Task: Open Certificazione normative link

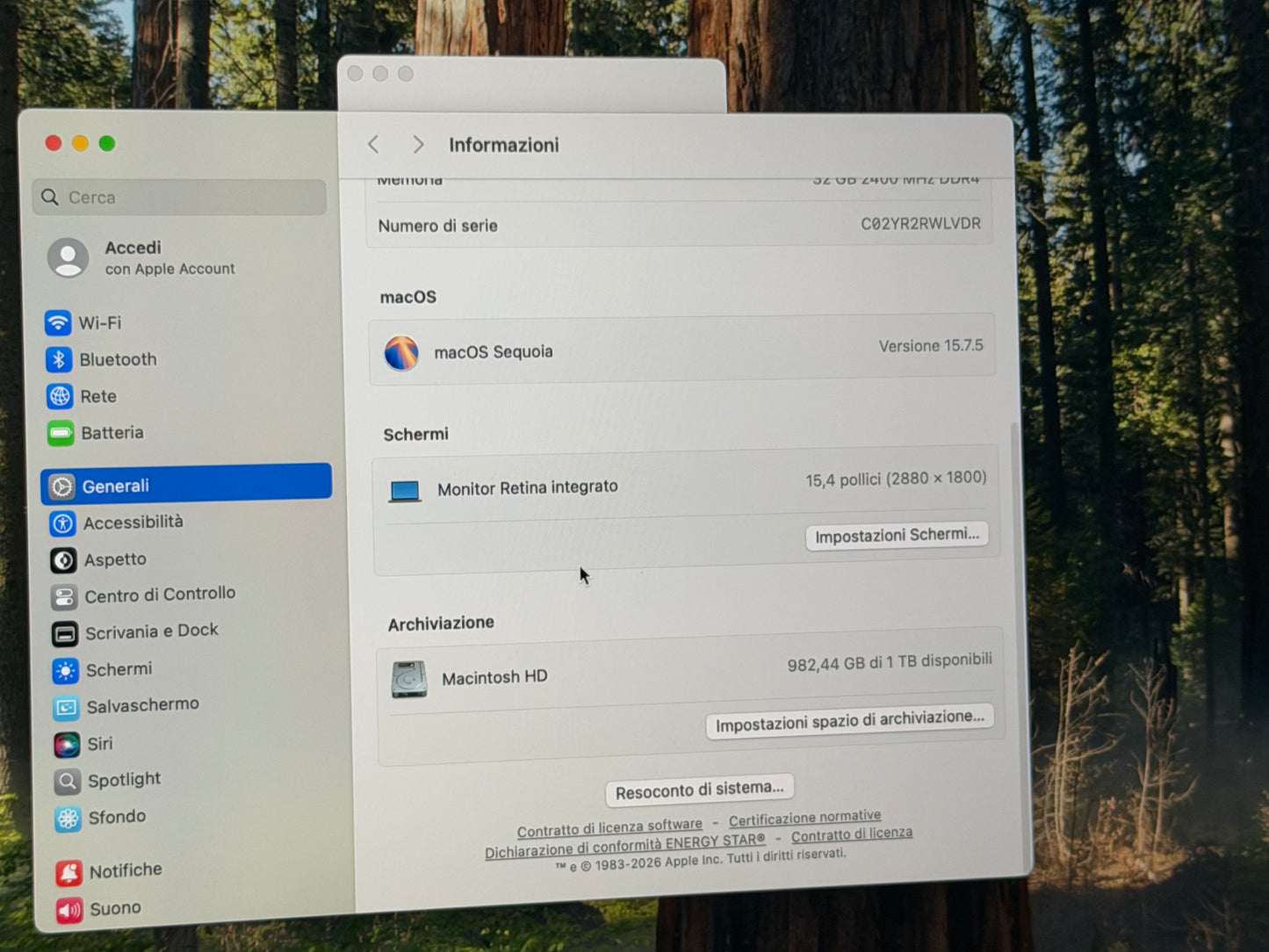Action: click(804, 818)
